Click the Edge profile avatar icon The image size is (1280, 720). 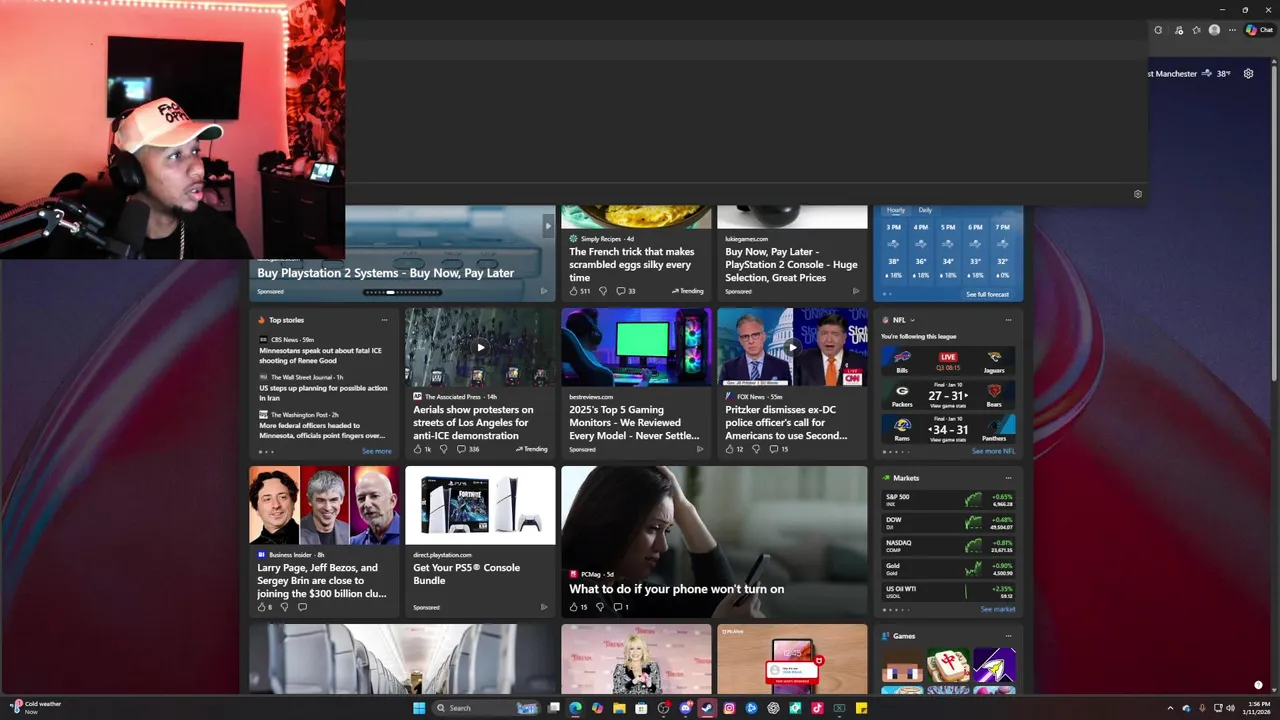click(x=1214, y=30)
